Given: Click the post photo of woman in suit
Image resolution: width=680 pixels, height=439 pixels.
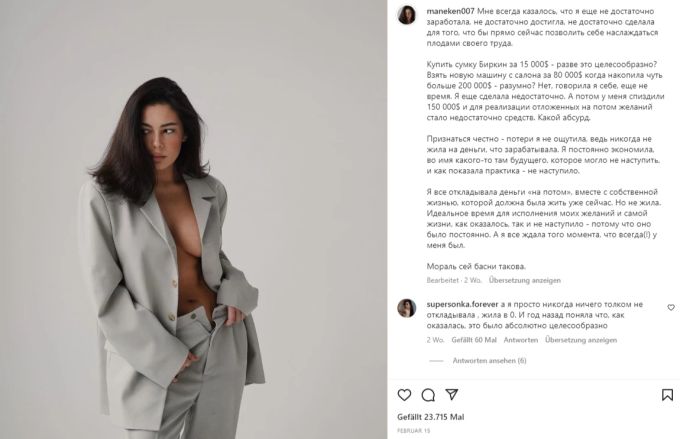Looking at the screenshot, I should point(193,220).
